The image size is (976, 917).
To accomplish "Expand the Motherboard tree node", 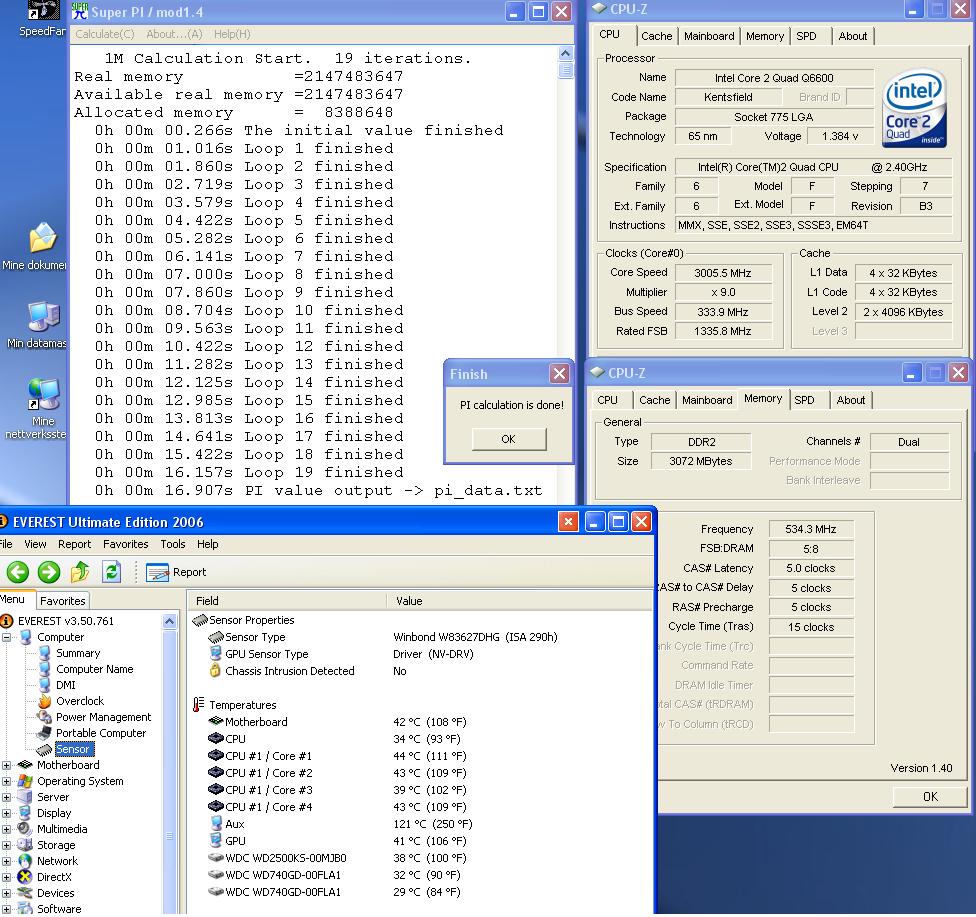I will [6, 765].
